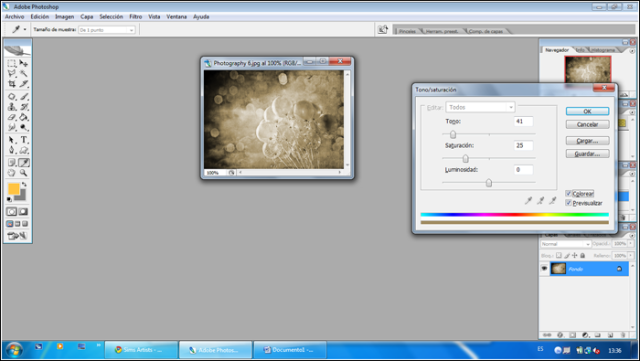Uncheck the Colorear checkbox
640x361 pixels.
tap(568, 194)
